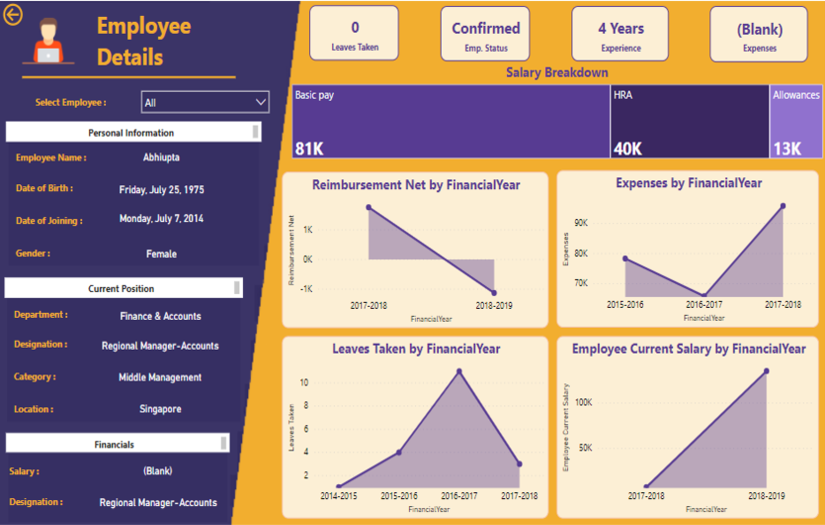Screen dimensions: 825x525
Task: Click the Gender value Female
Action: [161, 254]
